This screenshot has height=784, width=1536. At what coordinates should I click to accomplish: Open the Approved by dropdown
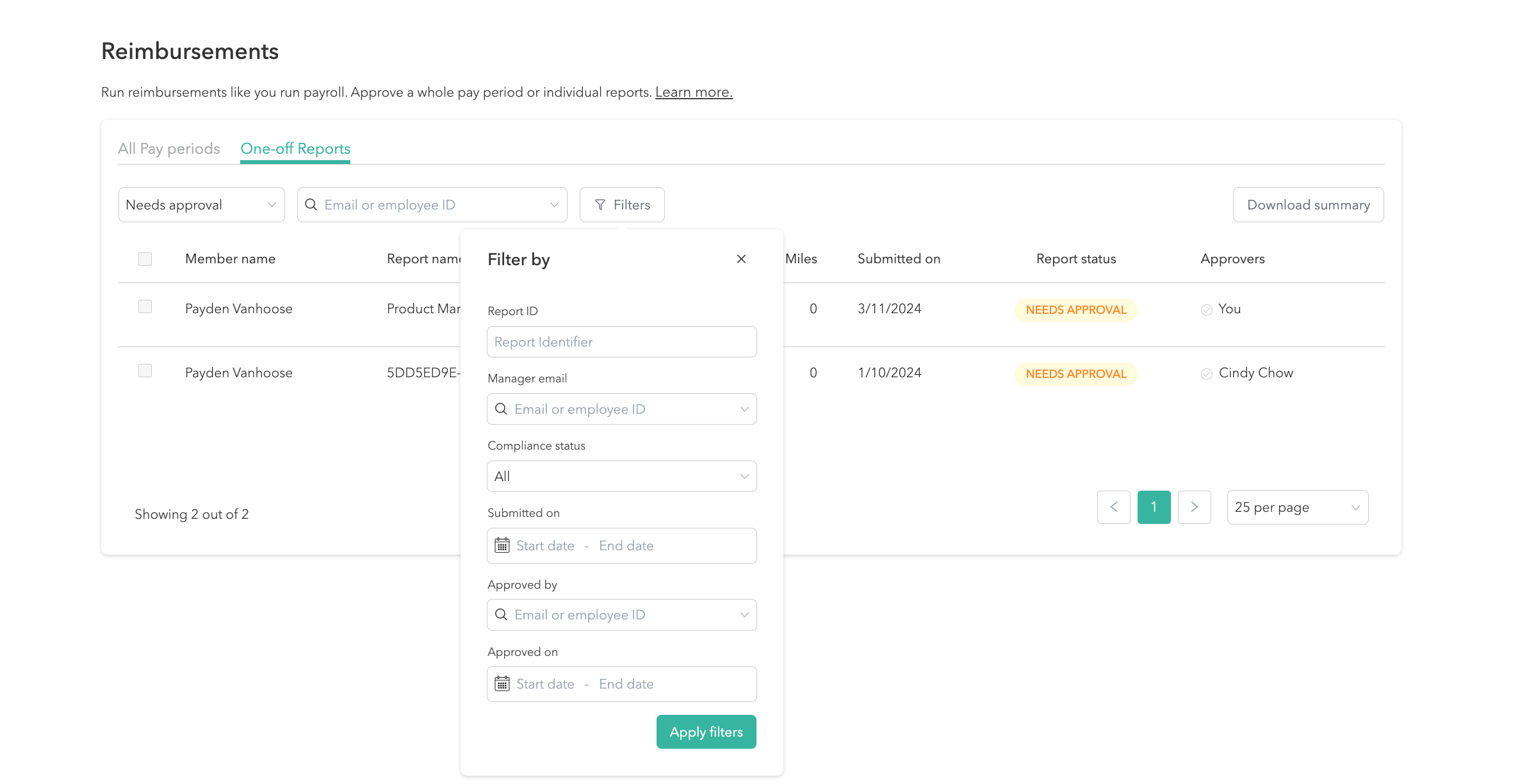tap(622, 615)
